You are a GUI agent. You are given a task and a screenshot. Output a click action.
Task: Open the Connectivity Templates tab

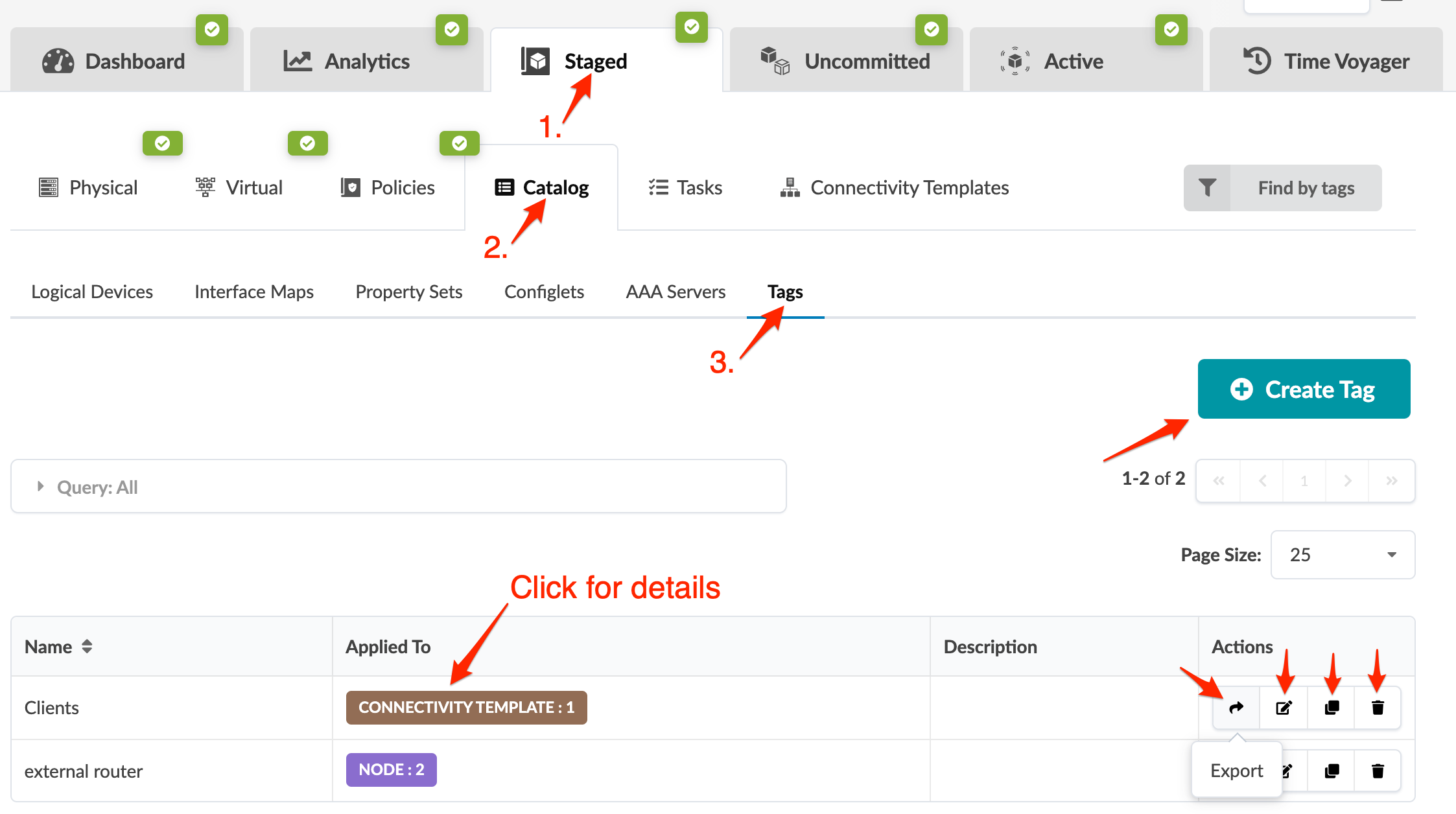[895, 188]
